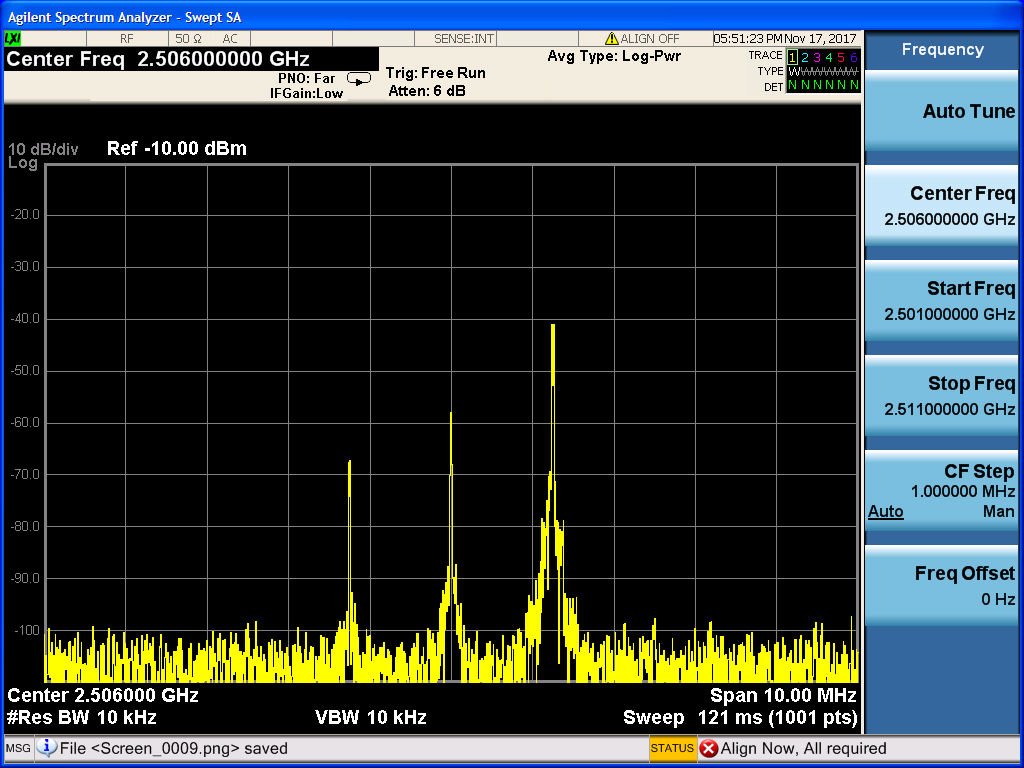Click the blue info icon in message bar
Screen dimensions: 1024x768
coord(47,748)
